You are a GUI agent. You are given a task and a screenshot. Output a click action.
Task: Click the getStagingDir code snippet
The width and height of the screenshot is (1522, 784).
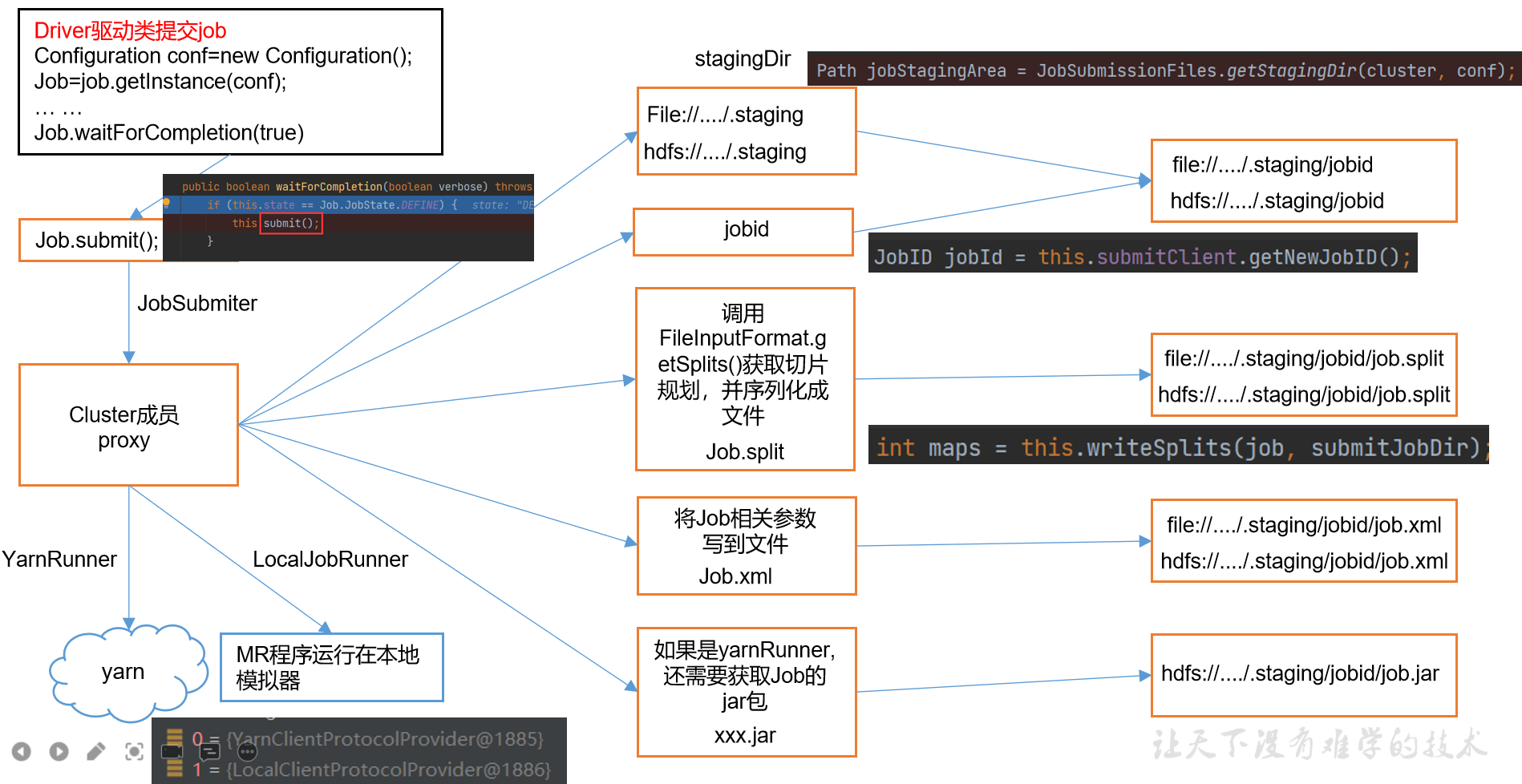pyautogui.click(x=1161, y=71)
